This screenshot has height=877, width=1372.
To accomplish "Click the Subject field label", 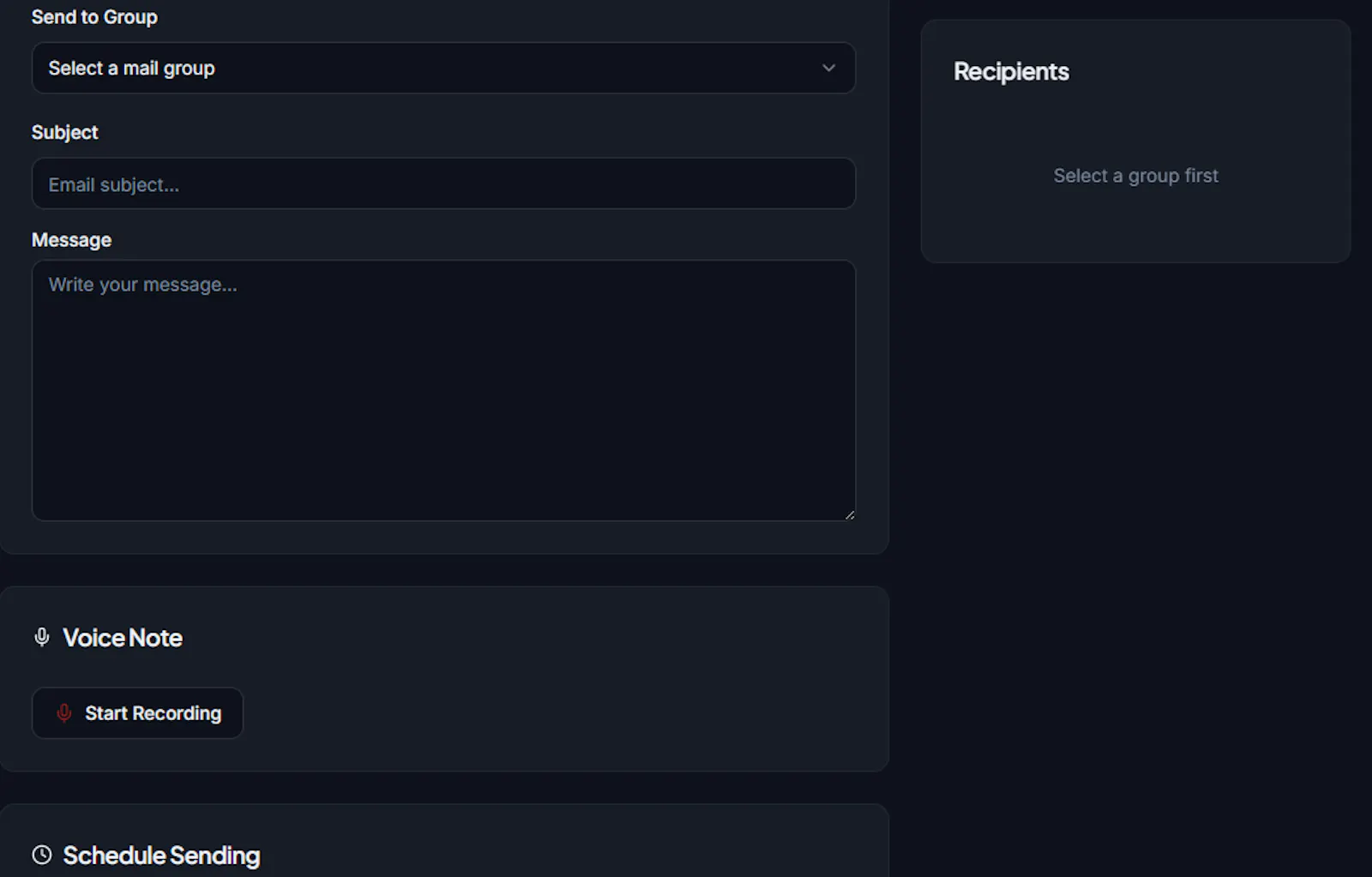I will pyautogui.click(x=64, y=132).
